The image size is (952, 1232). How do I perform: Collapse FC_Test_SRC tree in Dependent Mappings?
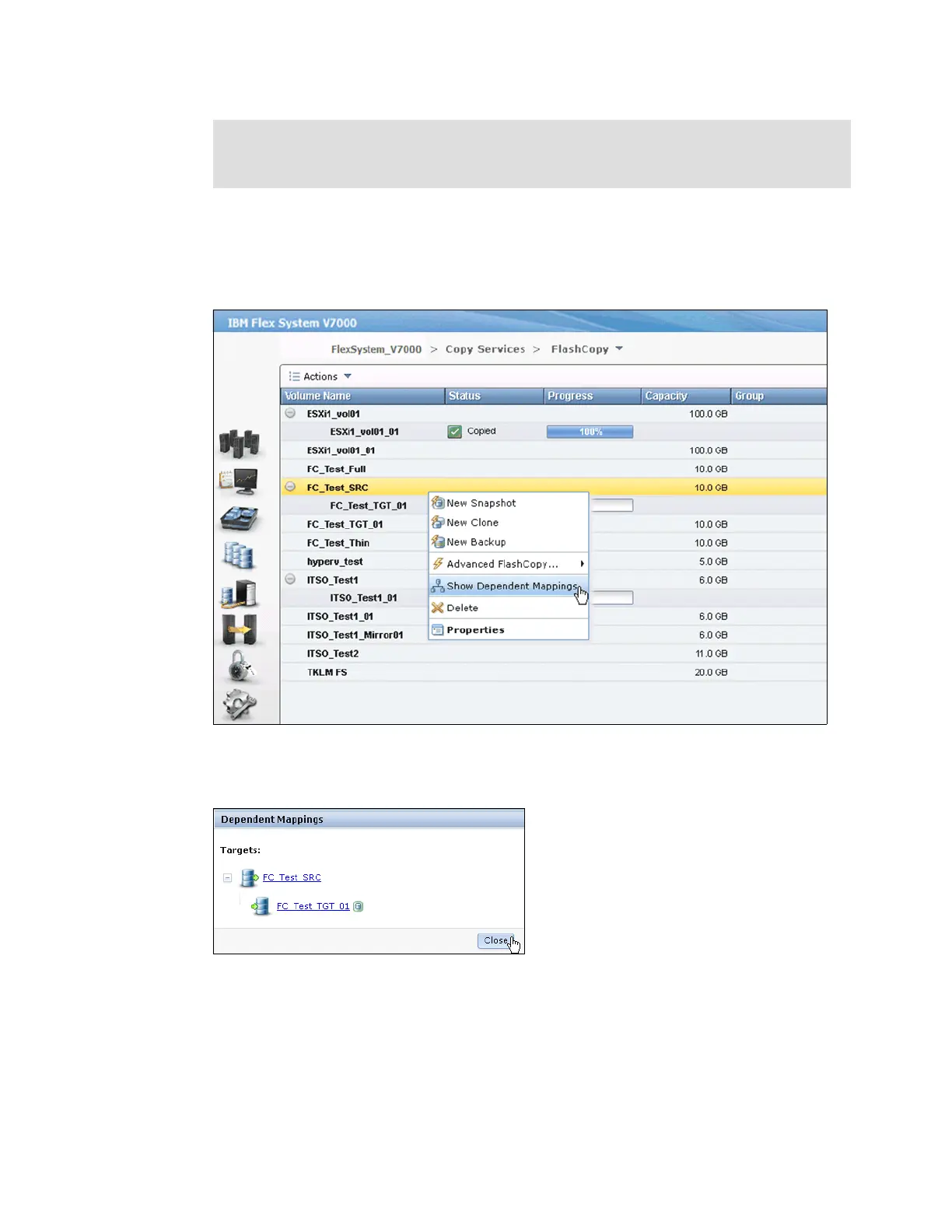click(x=227, y=878)
